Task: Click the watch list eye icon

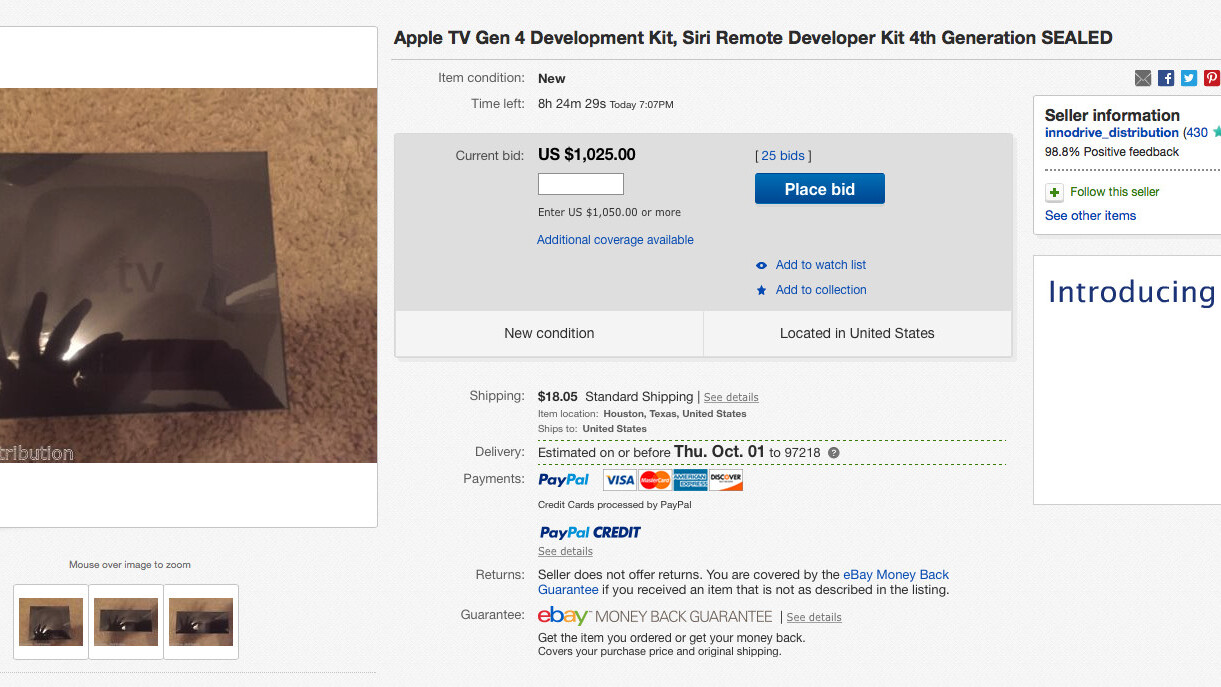Action: pyautogui.click(x=762, y=265)
